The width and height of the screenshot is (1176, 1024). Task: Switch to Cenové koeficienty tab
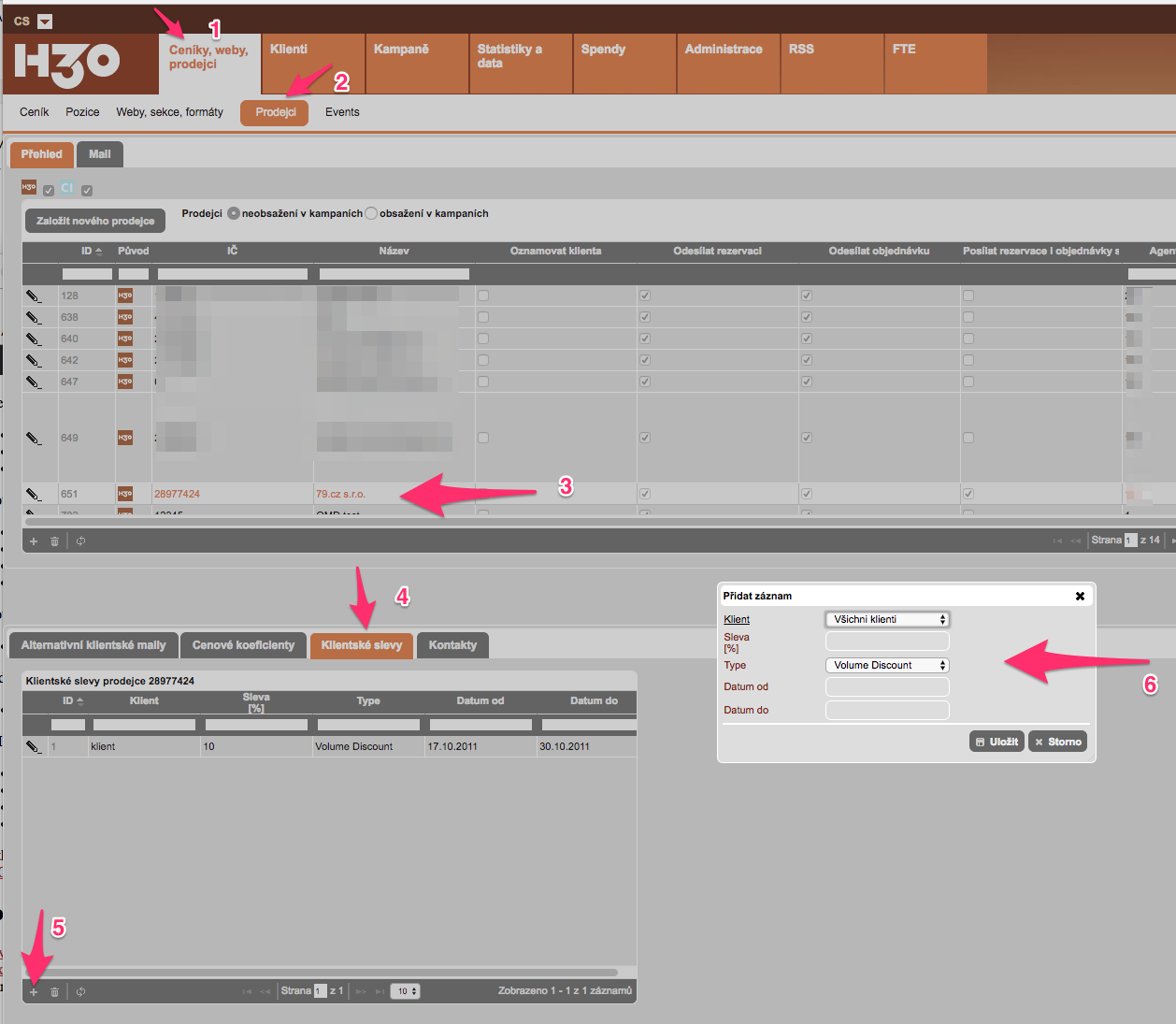(243, 645)
